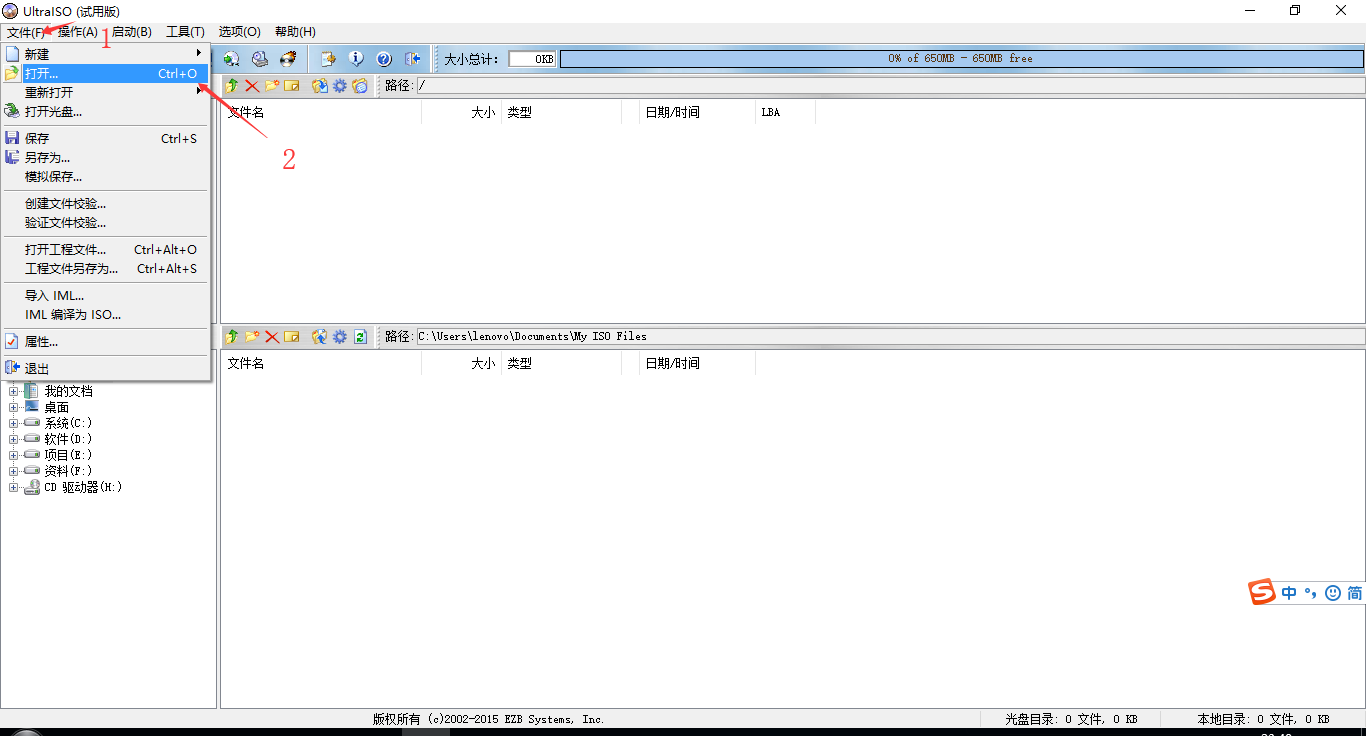Click the red X delete icon beside path /
Image resolution: width=1366 pixels, height=736 pixels.
[x=252, y=86]
